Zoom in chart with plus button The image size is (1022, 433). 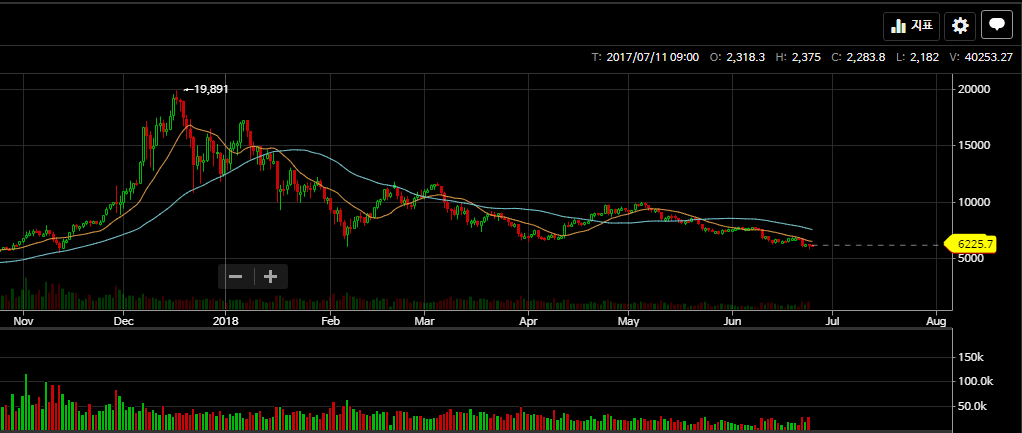click(270, 276)
